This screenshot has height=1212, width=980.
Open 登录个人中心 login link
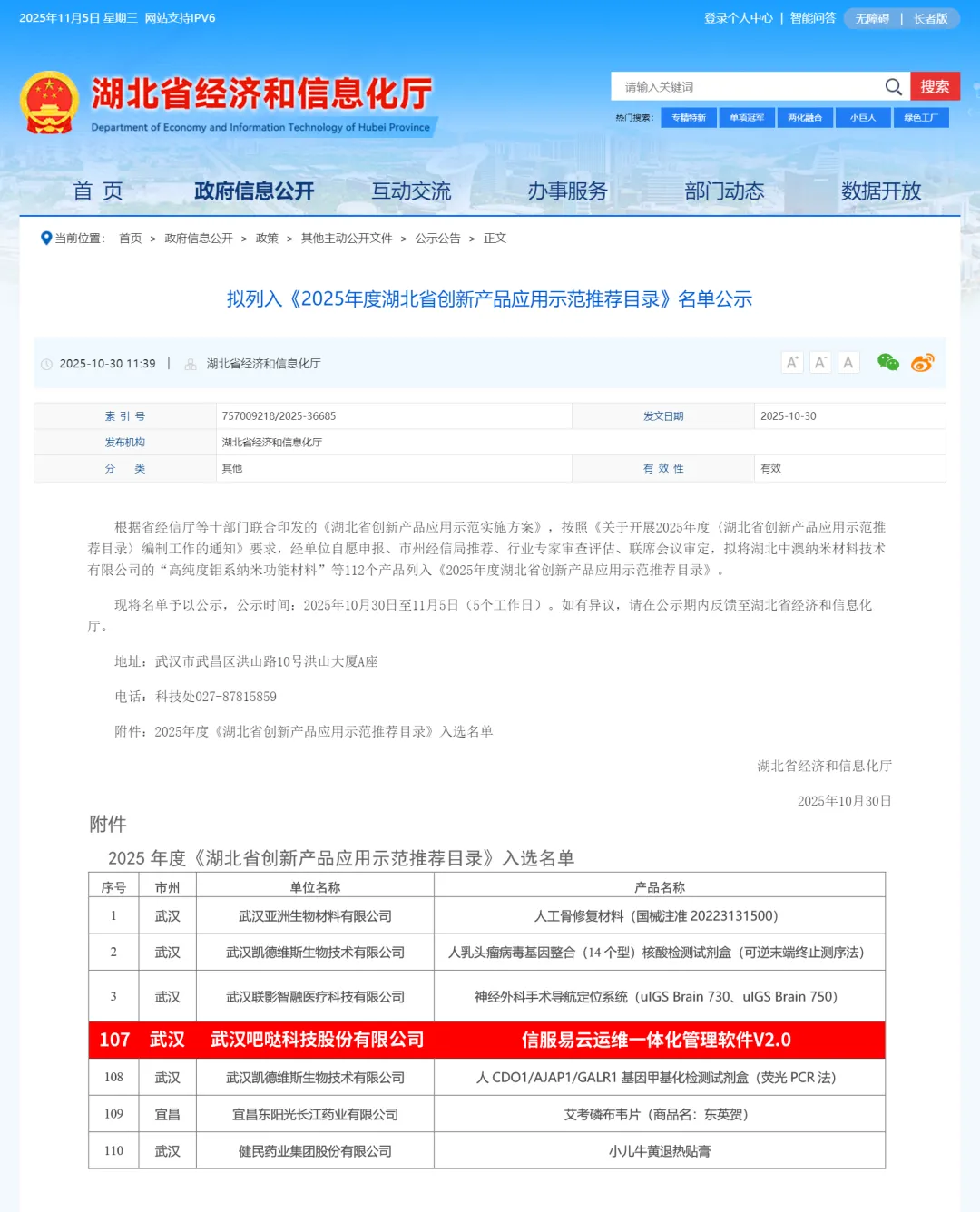(x=738, y=18)
